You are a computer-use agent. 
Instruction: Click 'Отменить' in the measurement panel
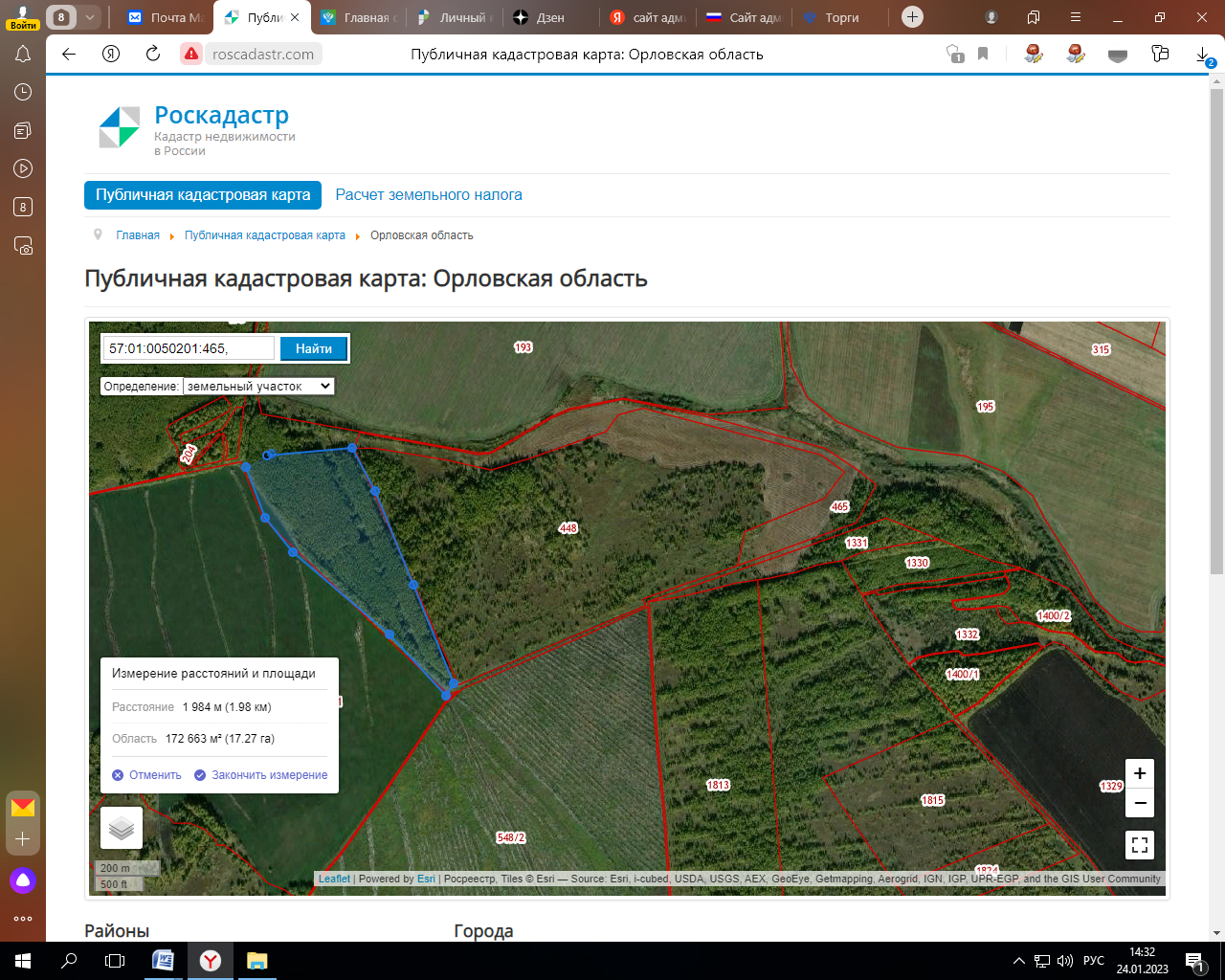click(154, 775)
